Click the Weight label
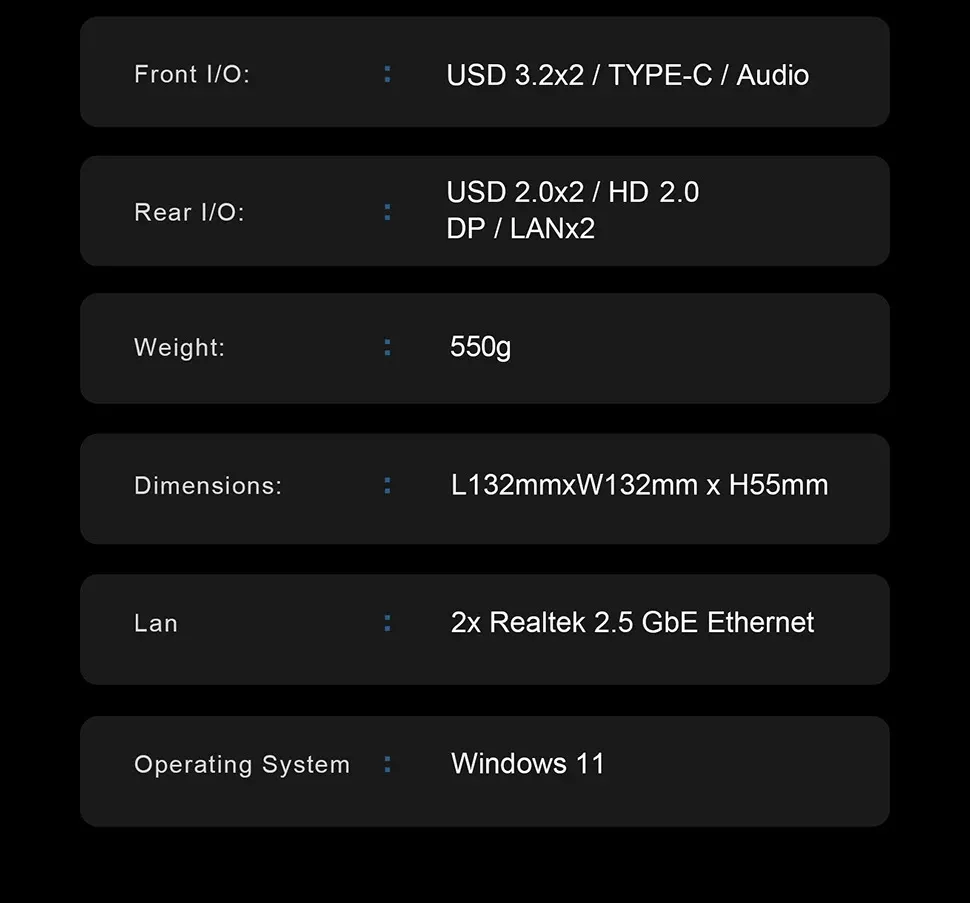Screen dimensions: 970x903 [x=179, y=348]
